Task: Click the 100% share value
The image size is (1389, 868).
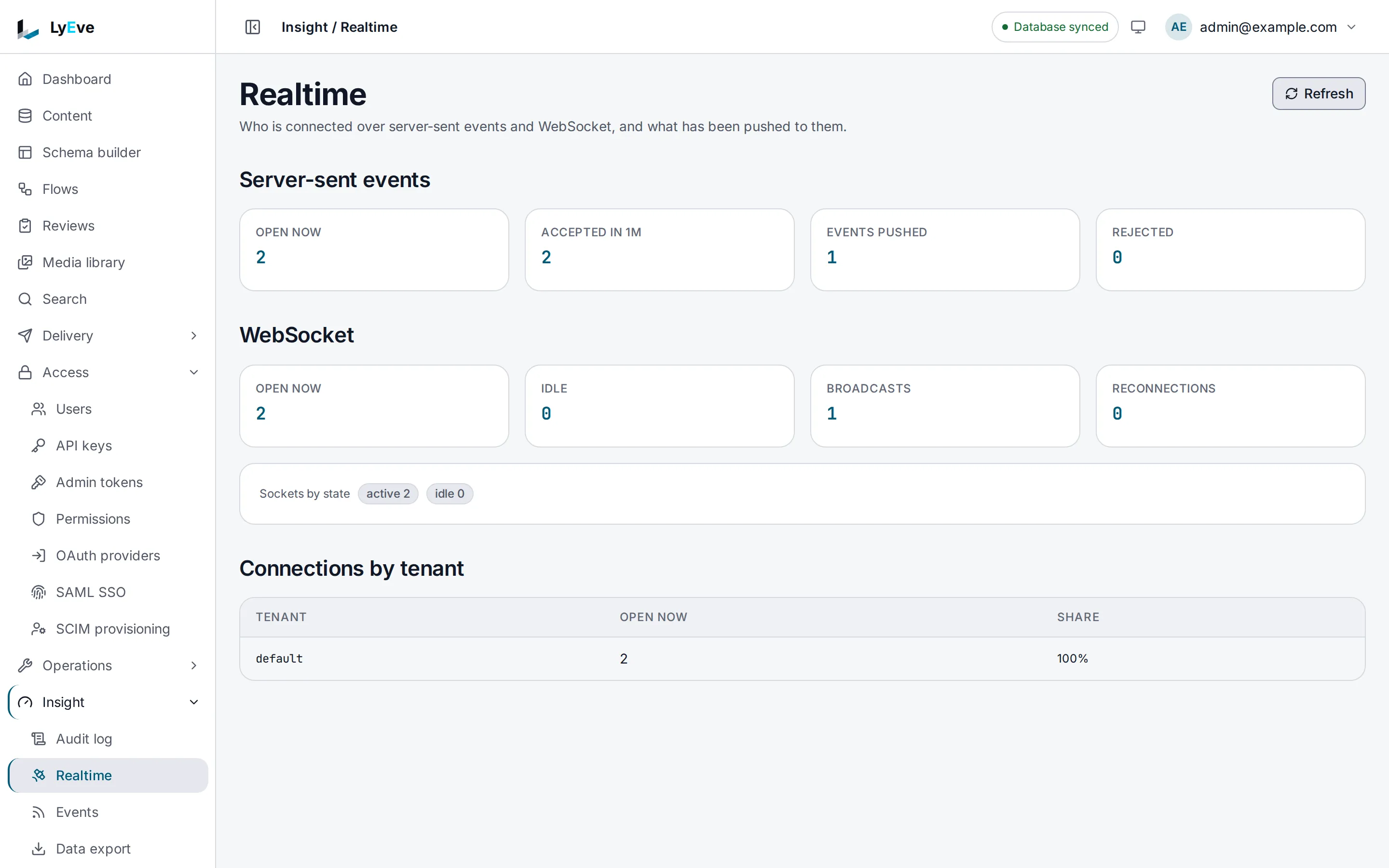Action: (x=1072, y=658)
